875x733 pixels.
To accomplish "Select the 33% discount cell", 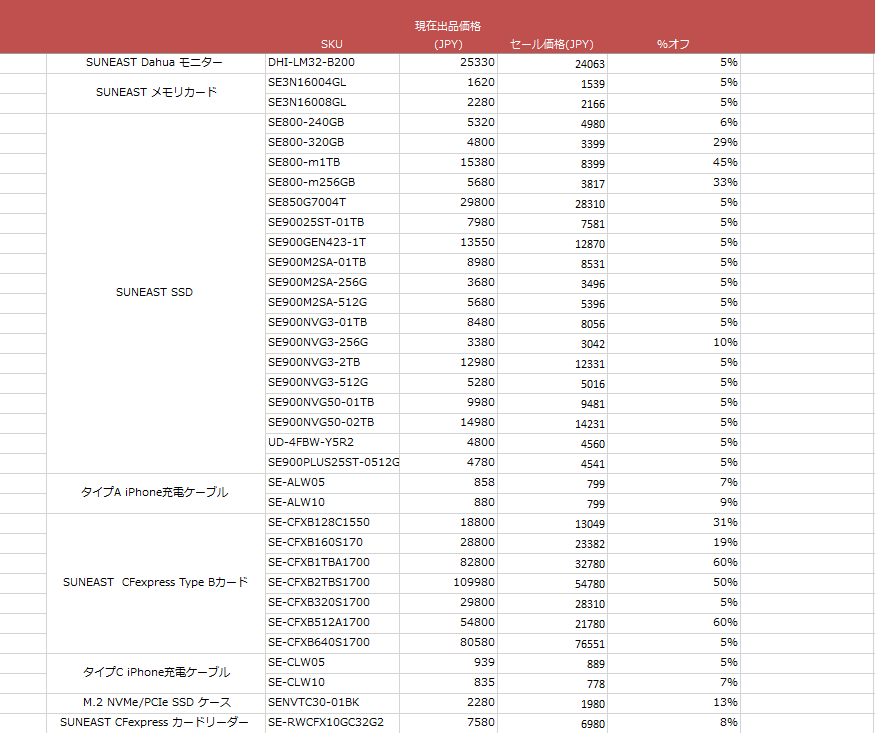I will point(674,183).
